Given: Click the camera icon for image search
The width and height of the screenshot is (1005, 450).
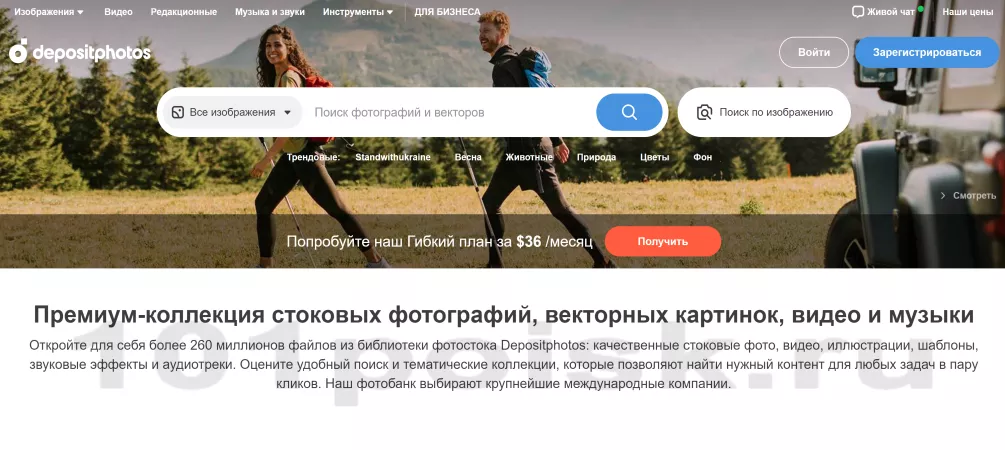Looking at the screenshot, I should tap(705, 112).
